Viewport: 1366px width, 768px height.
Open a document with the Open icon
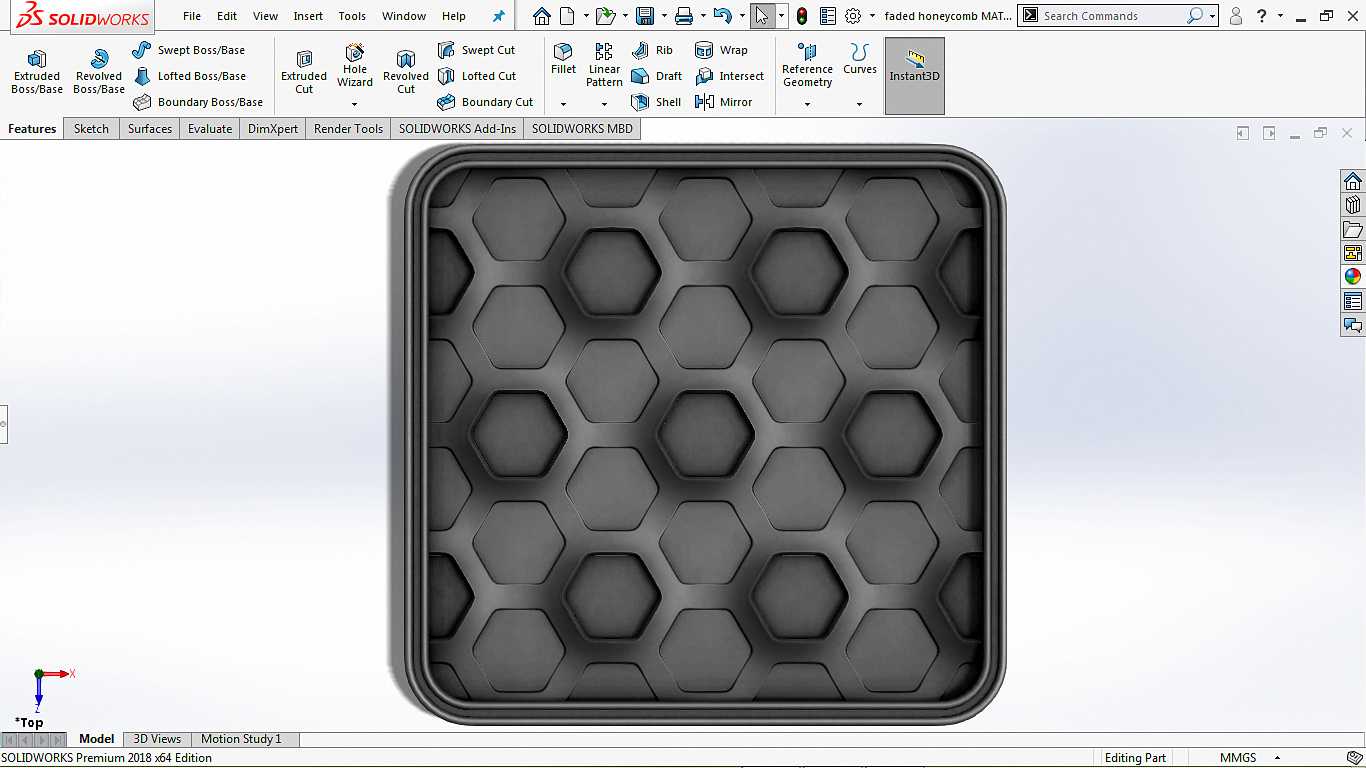pos(604,16)
